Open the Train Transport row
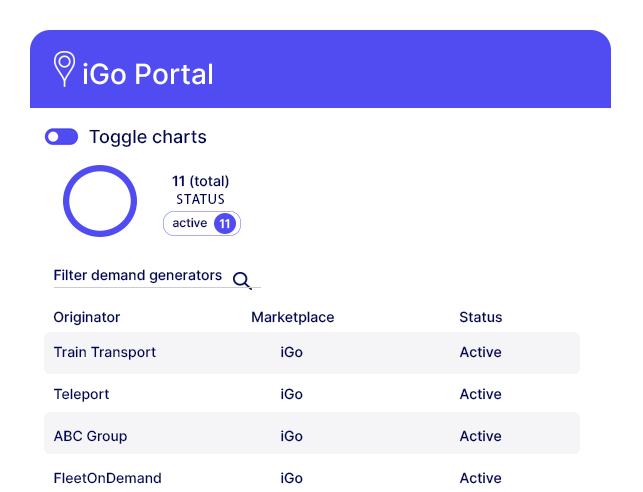Image resolution: width=643 pixels, height=492 pixels. [312, 353]
